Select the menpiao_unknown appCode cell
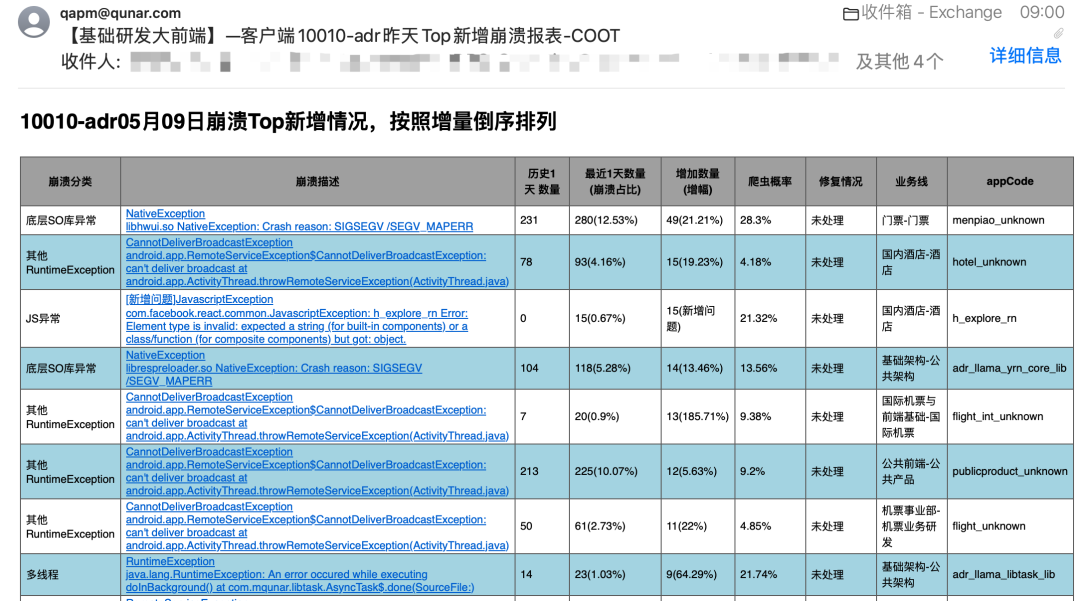The image size is (1080, 601). click(x=1010, y=220)
